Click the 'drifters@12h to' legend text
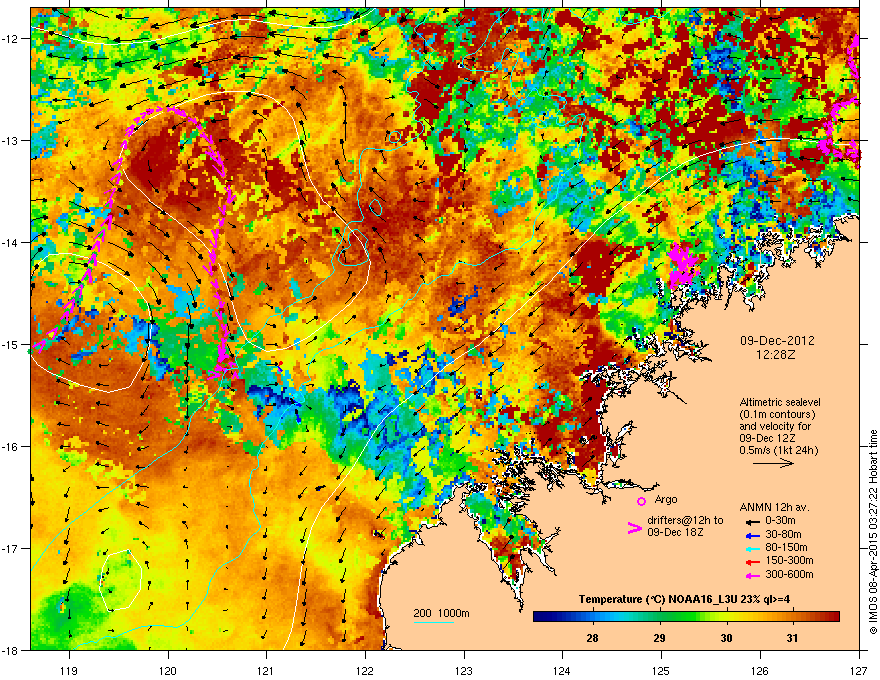 pos(685,521)
